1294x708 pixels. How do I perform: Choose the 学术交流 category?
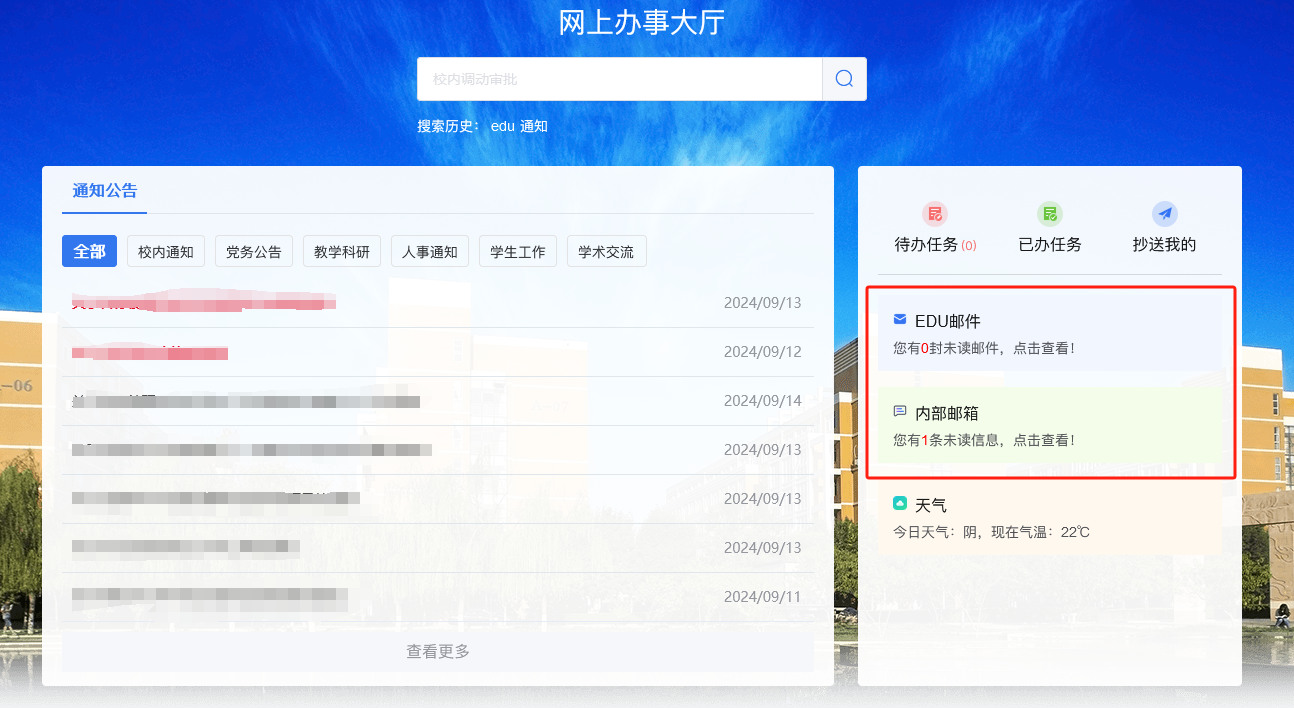point(606,252)
